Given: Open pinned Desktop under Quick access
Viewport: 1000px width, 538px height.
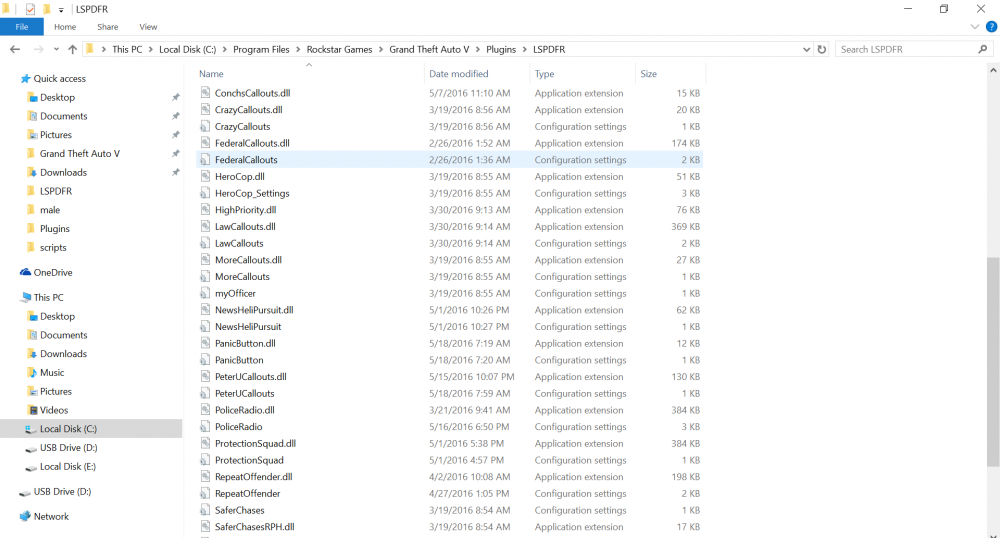Looking at the screenshot, I should 57,98.
